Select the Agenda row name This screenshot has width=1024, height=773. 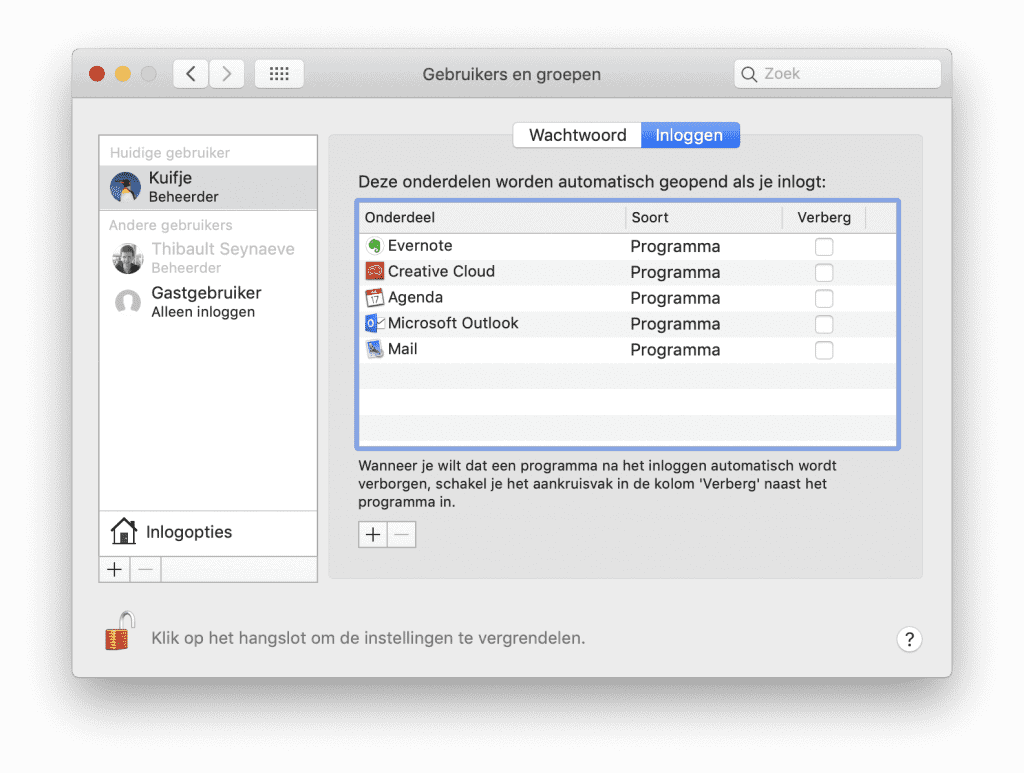(x=415, y=297)
